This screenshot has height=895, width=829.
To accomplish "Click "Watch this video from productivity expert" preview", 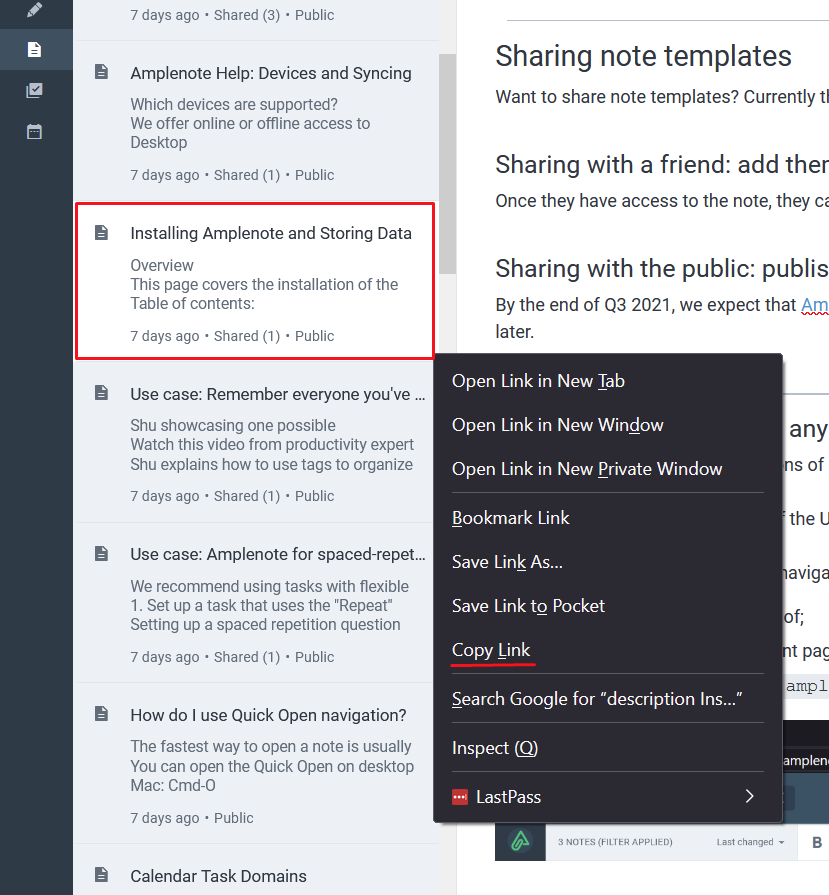I will [272, 444].
